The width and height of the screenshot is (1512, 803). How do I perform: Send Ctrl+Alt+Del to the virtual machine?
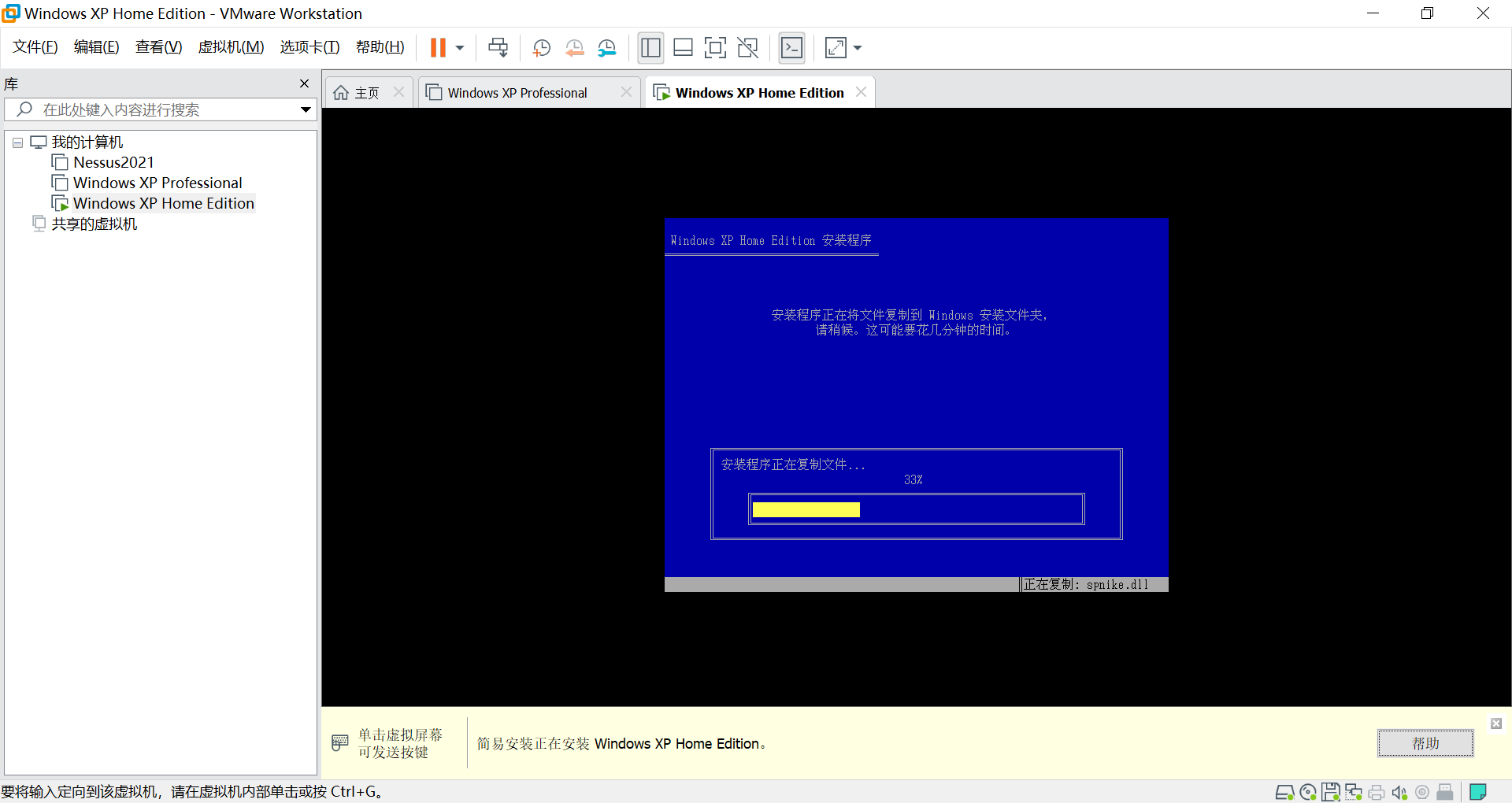(x=498, y=48)
